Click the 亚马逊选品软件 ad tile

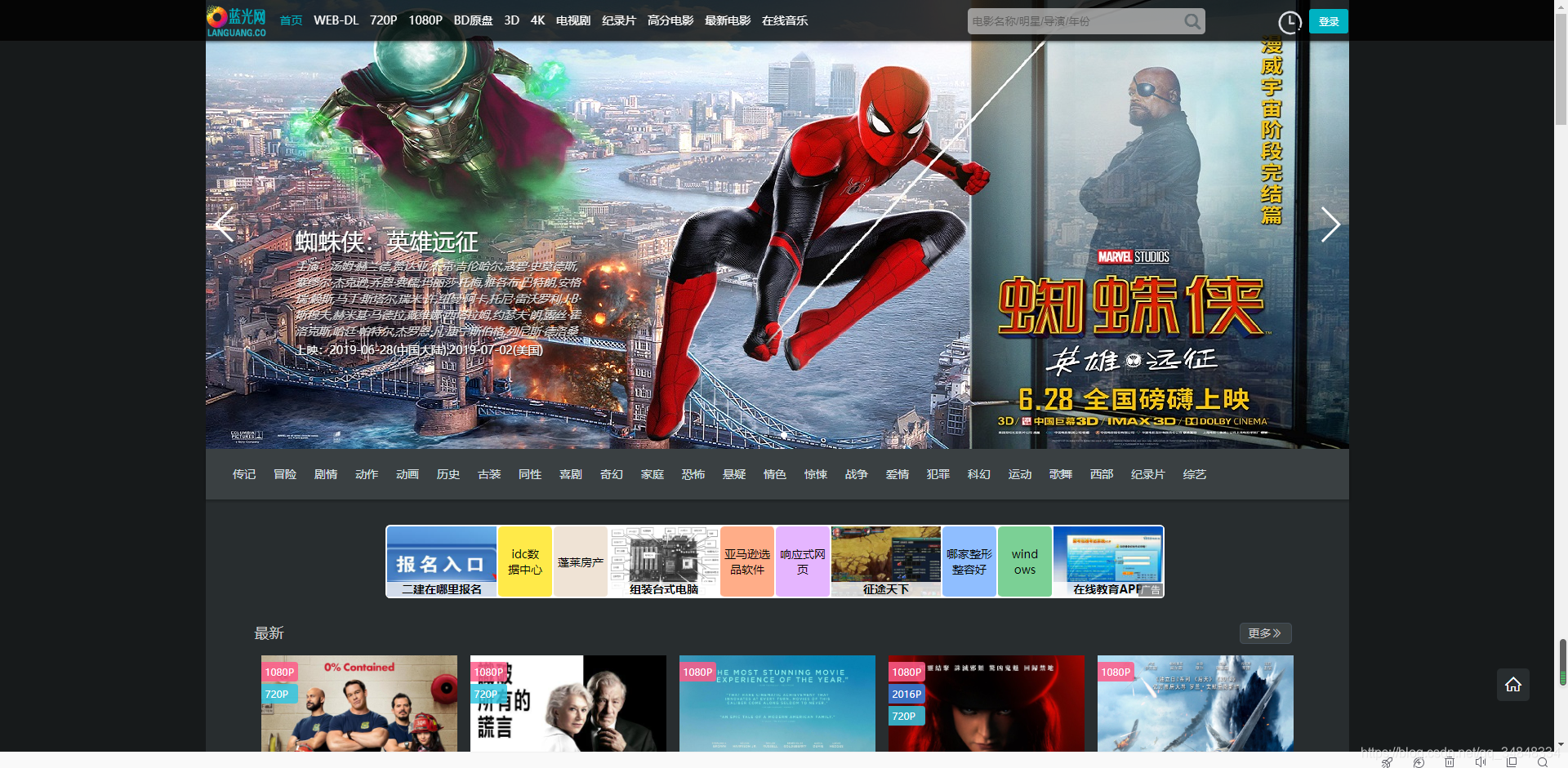(x=747, y=562)
